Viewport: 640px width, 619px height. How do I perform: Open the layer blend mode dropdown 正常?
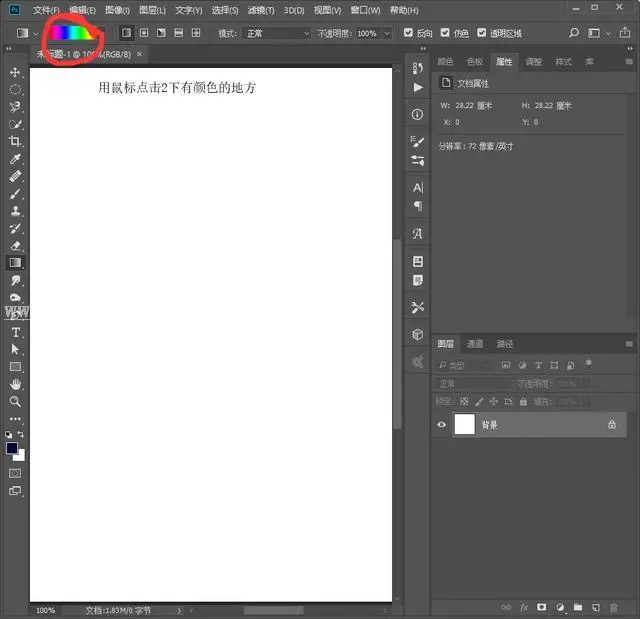pyautogui.click(x=474, y=384)
